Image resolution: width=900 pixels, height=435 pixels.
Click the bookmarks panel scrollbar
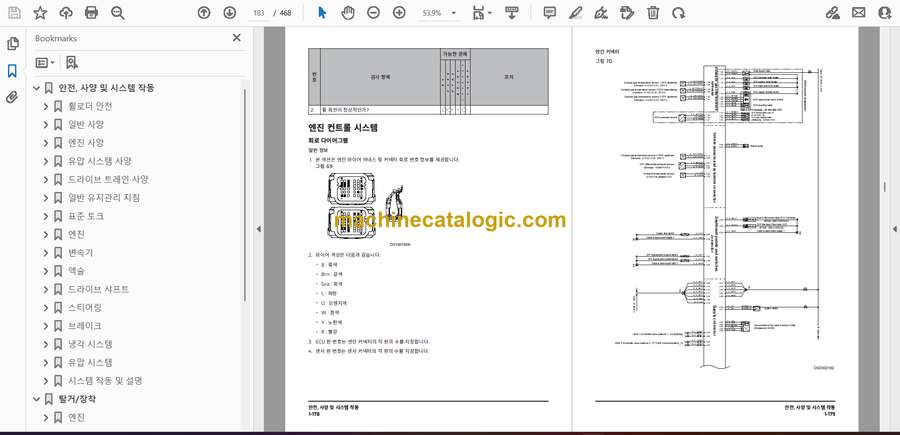coord(245,195)
